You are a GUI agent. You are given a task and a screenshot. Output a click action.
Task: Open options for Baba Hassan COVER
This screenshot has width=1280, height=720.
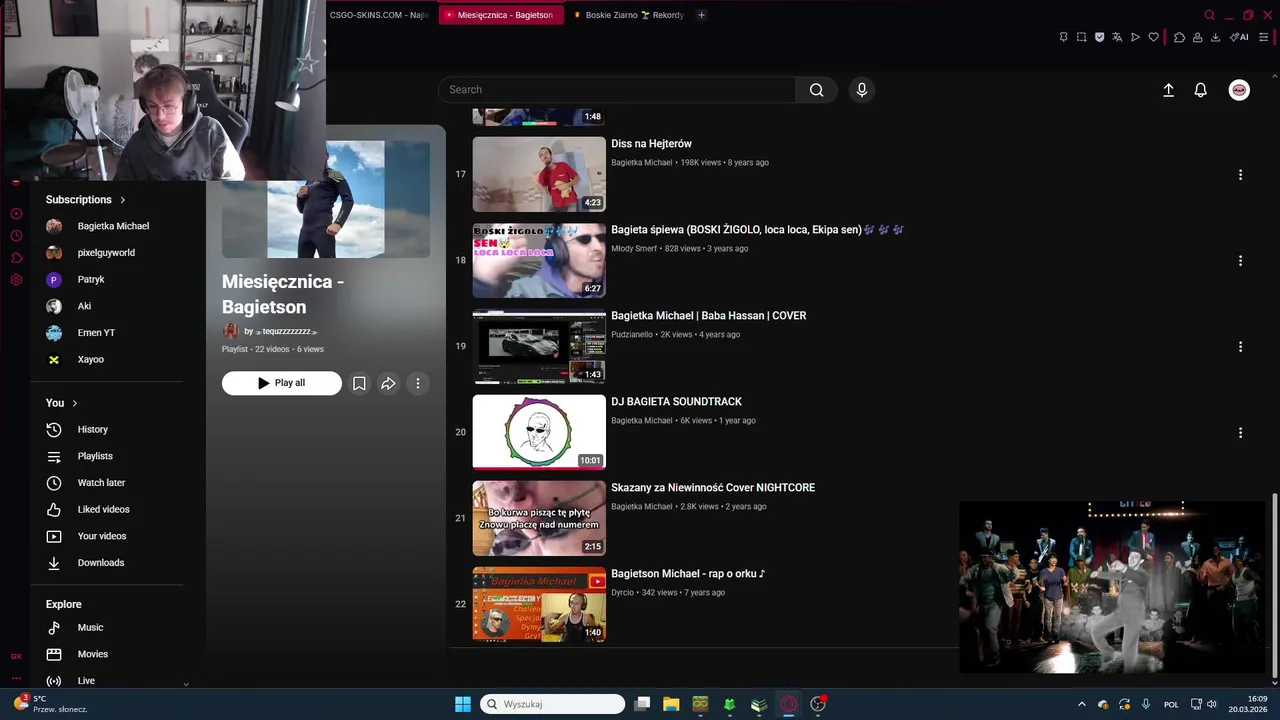pyautogui.click(x=1240, y=347)
